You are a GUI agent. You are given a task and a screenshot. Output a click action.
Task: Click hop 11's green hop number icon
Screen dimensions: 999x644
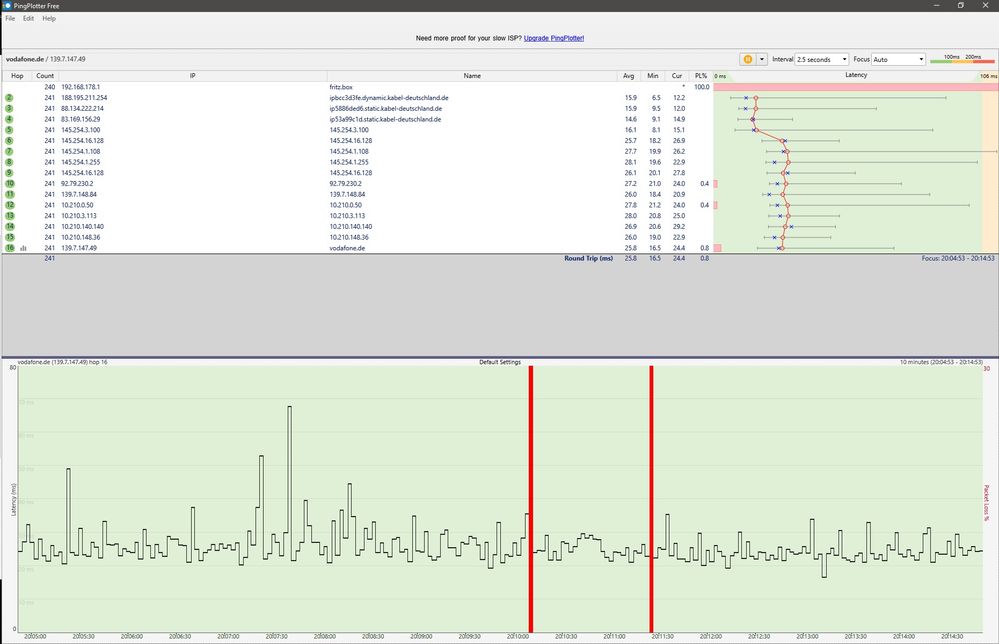8,194
